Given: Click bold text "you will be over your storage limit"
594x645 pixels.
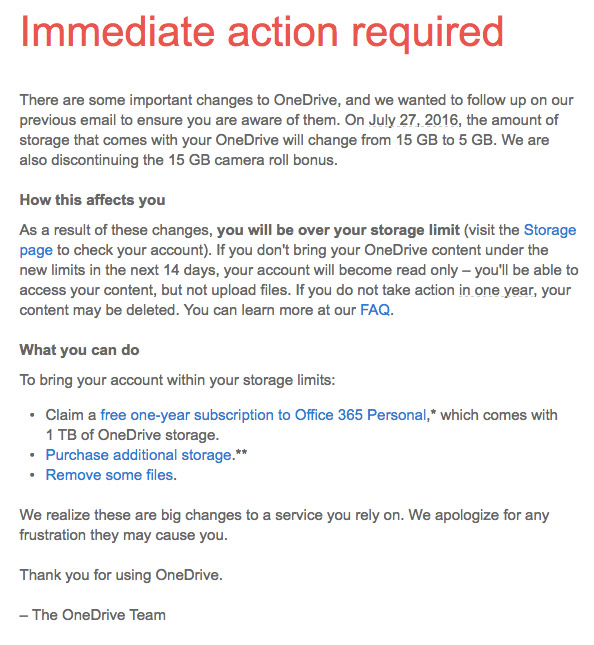Looking at the screenshot, I should coord(338,230).
